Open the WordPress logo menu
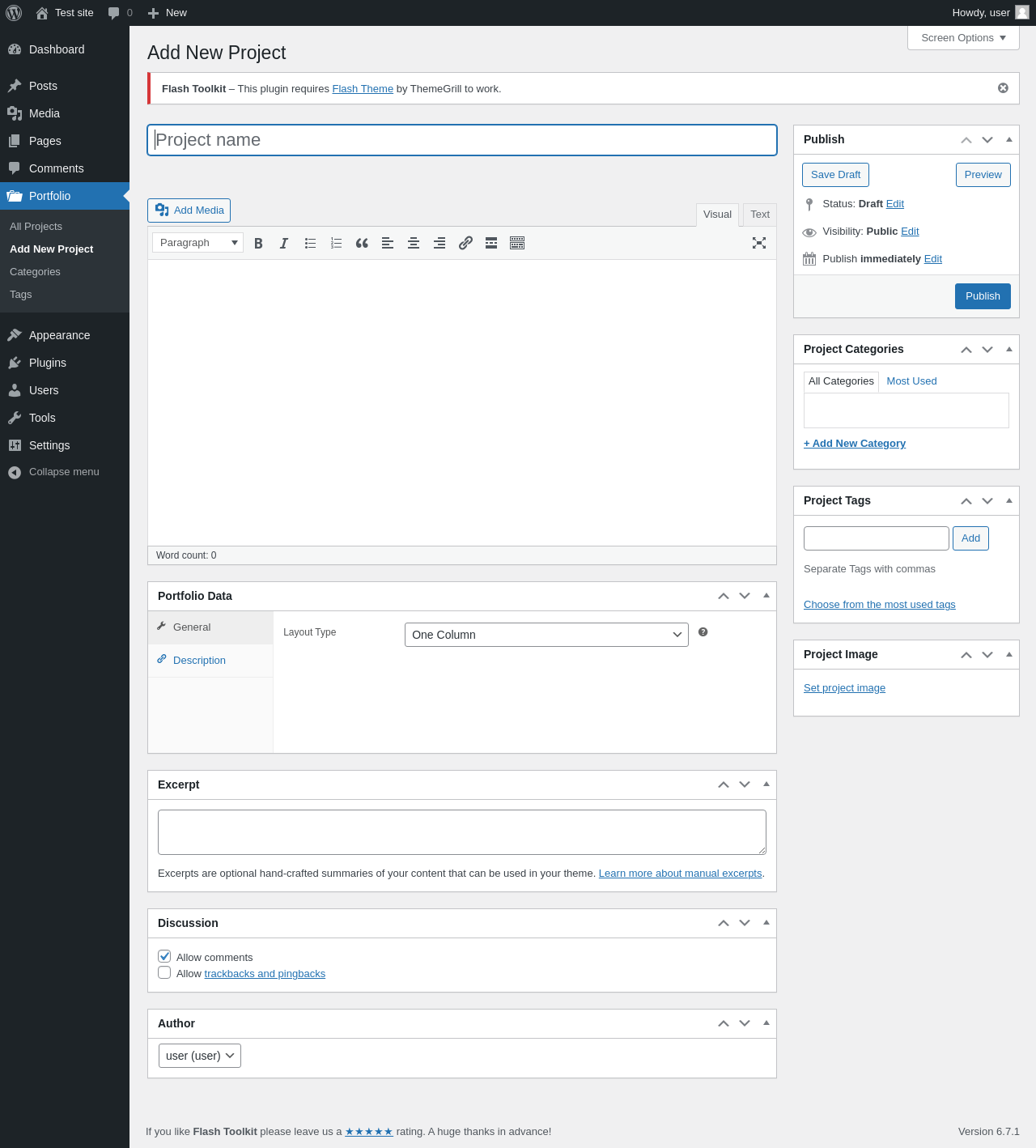The image size is (1036, 1148). pyautogui.click(x=14, y=13)
